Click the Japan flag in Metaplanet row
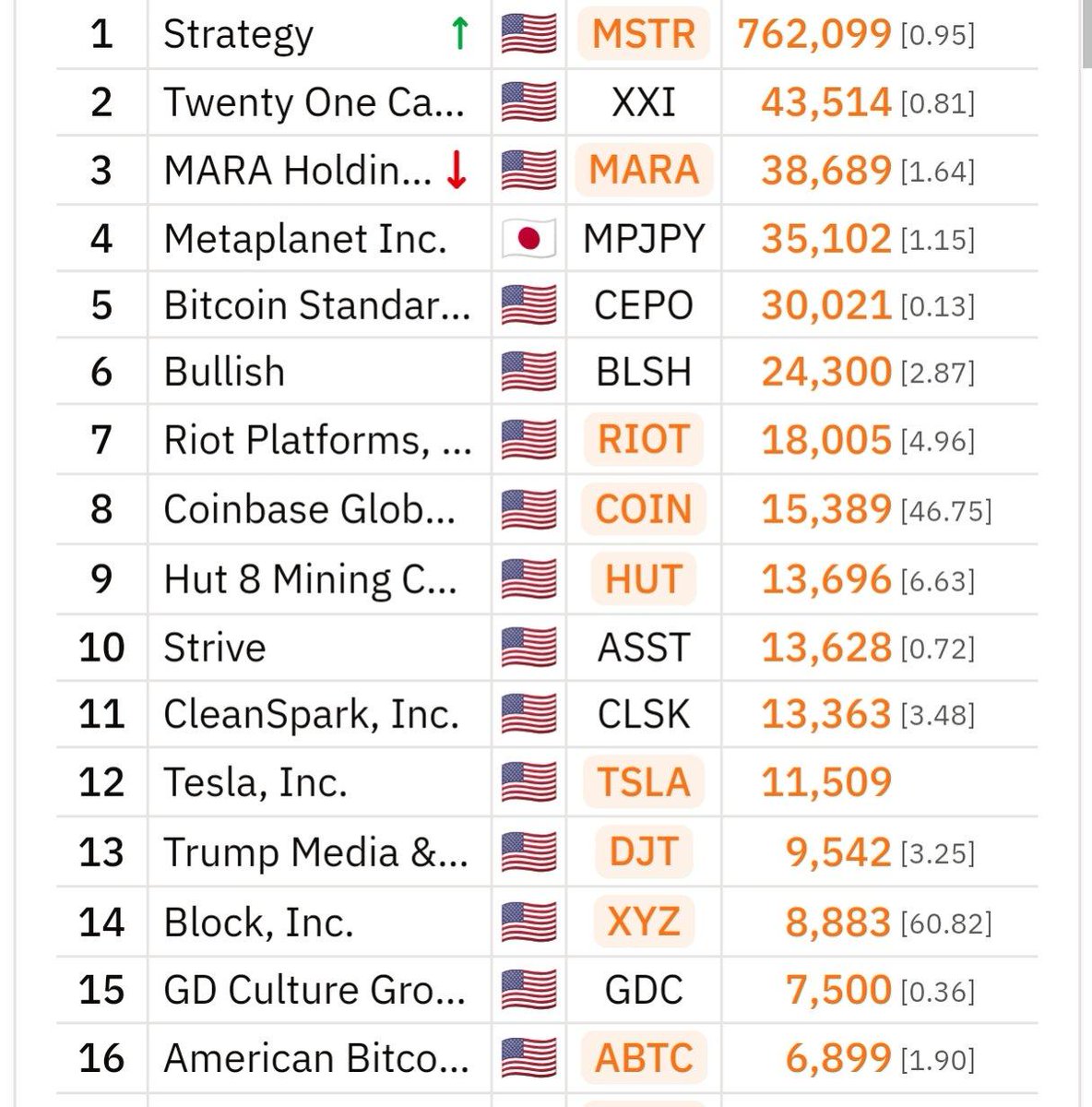 pos(528,240)
